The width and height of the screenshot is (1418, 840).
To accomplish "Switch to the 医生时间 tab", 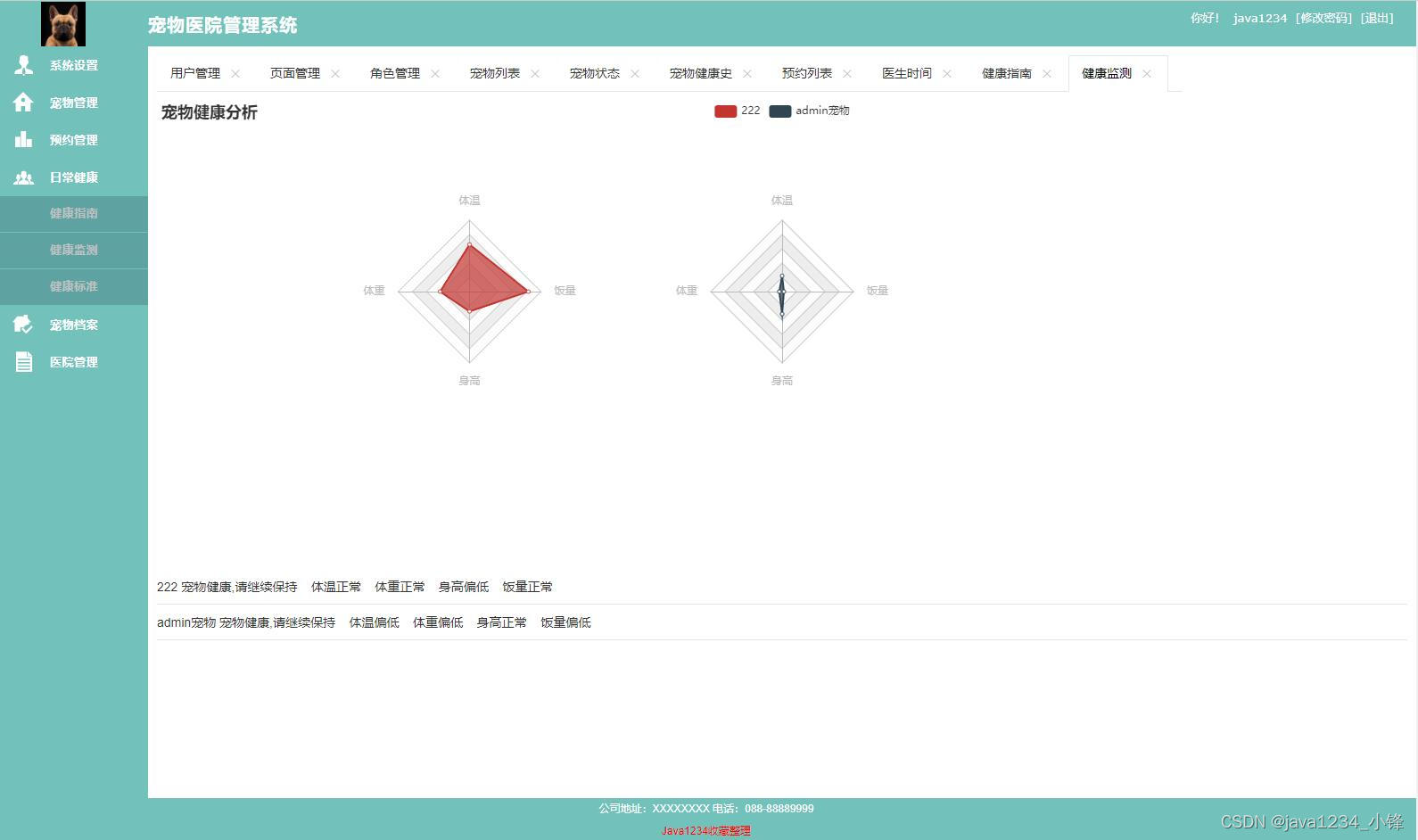I will click(907, 73).
